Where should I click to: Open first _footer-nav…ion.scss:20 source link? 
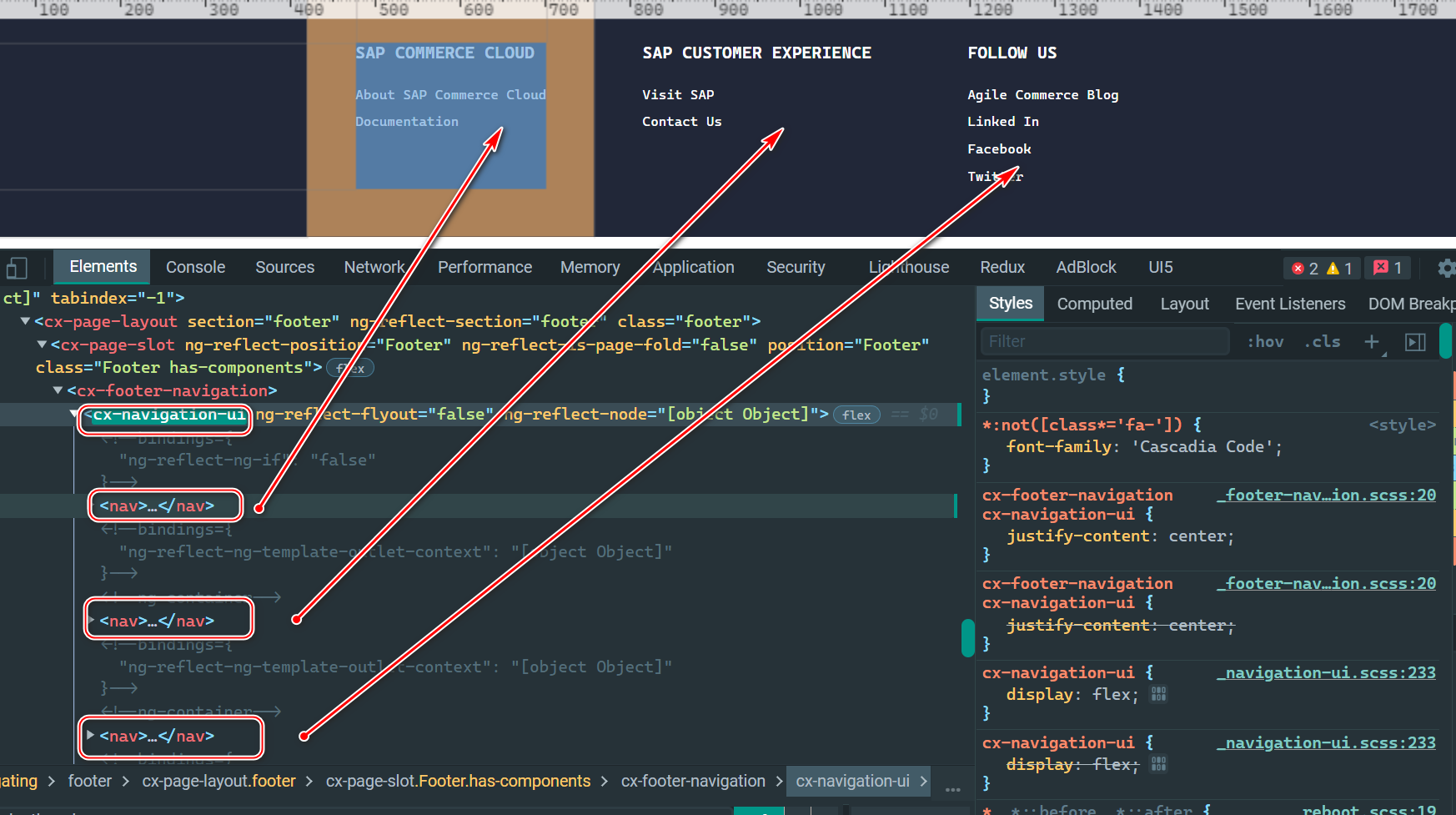pyautogui.click(x=1326, y=495)
